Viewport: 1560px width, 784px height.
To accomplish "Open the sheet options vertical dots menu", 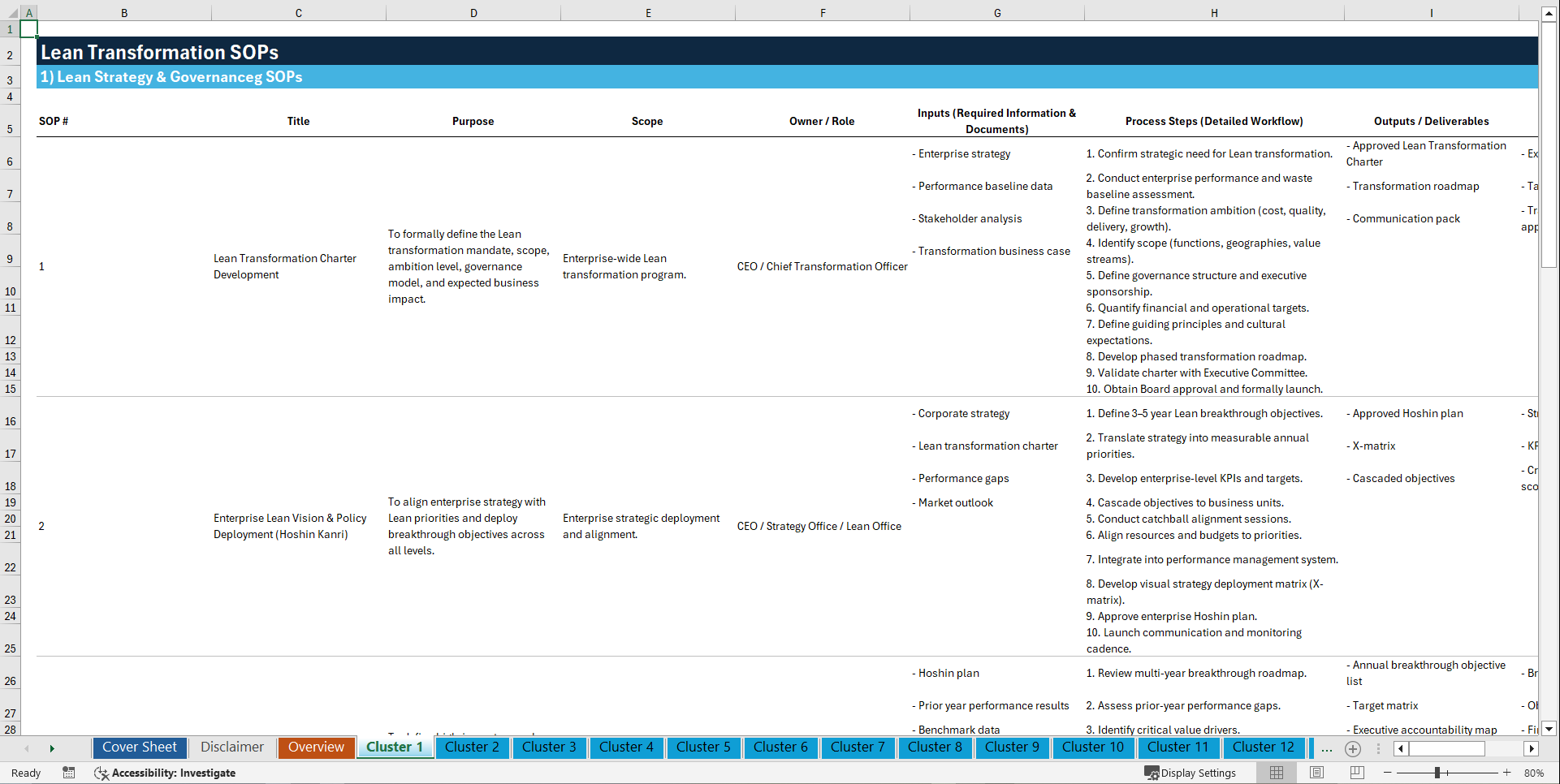I will tap(1377, 748).
